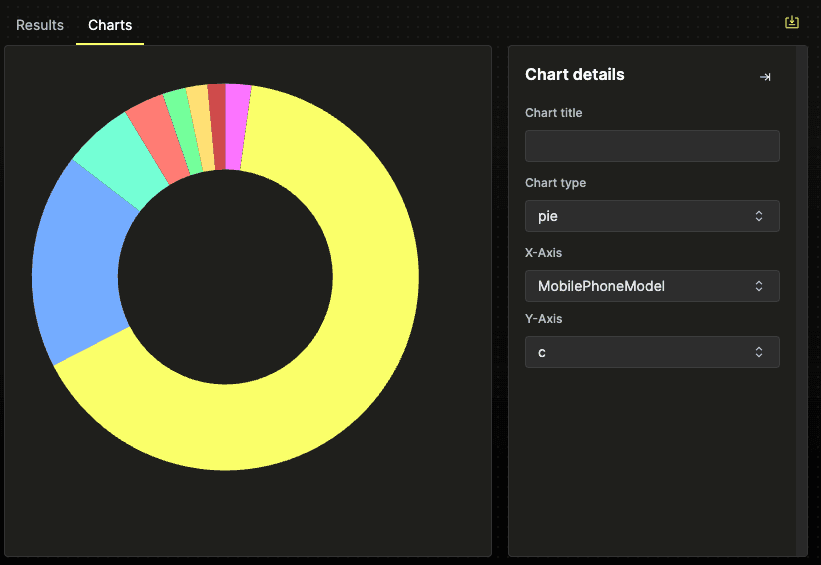Open the Chart type dropdown showing pie

tap(651, 216)
